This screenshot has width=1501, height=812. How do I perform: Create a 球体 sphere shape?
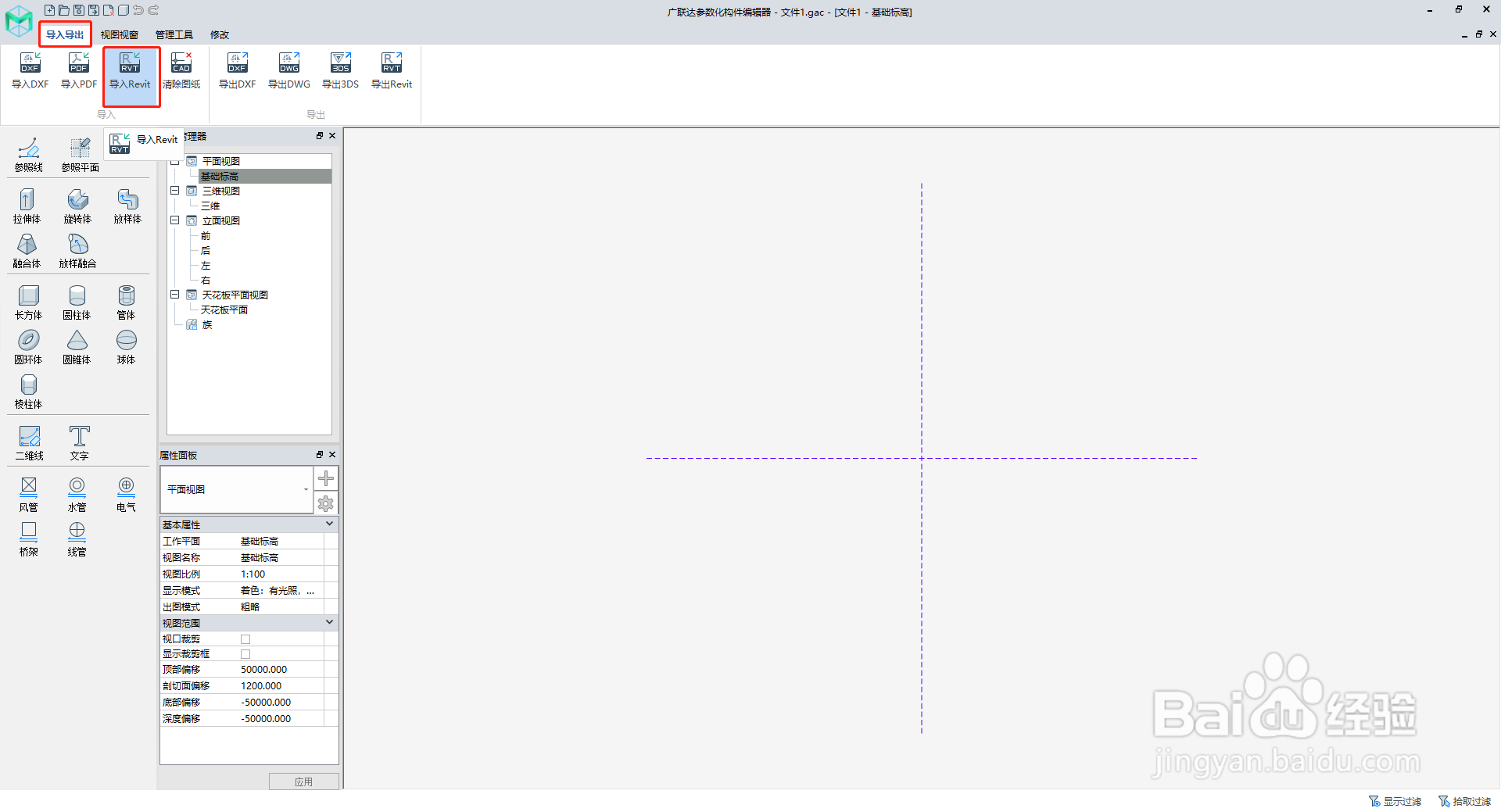point(126,347)
